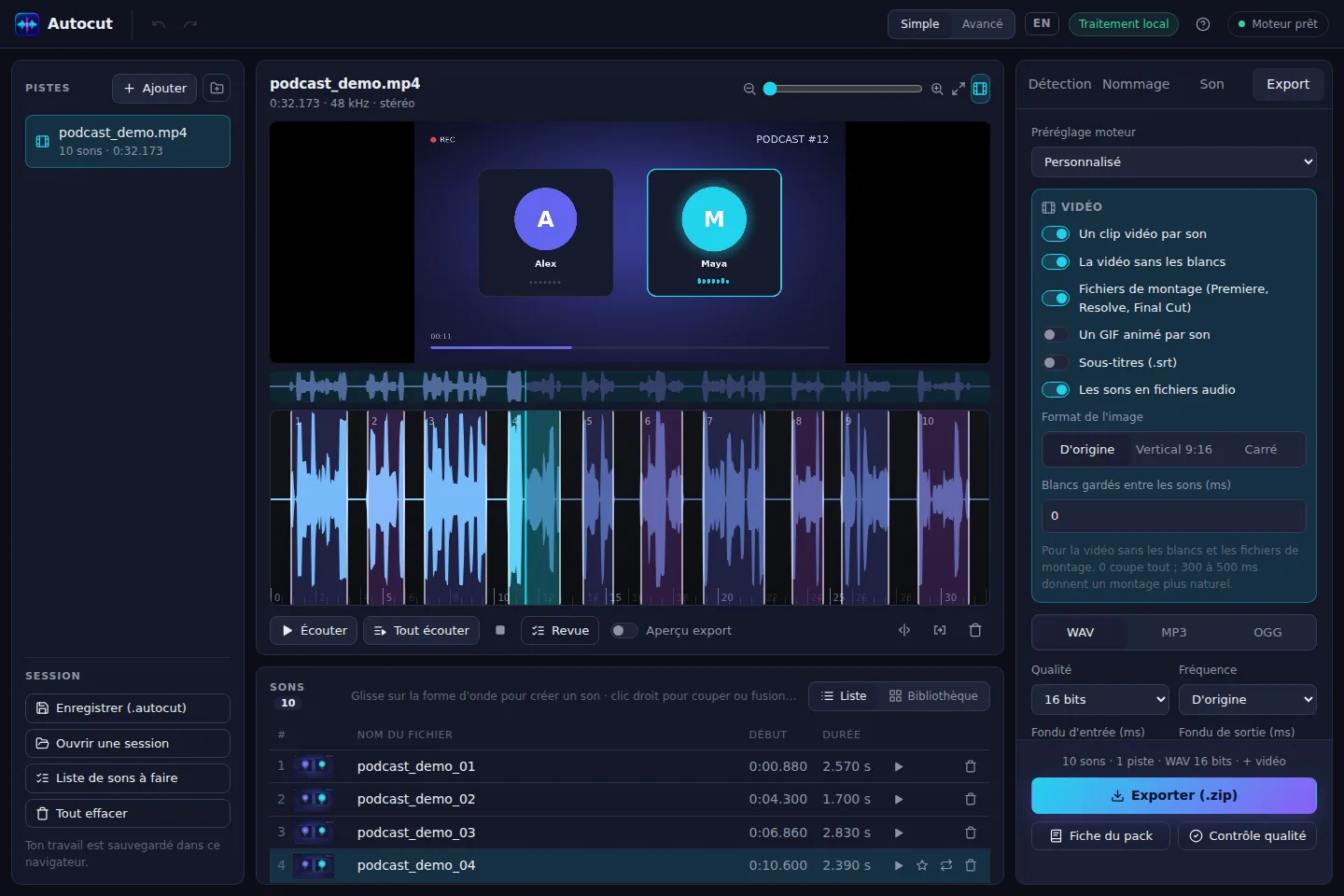Click the trash icon under the waveform
Image resolution: width=1344 pixels, height=896 pixels.
click(x=975, y=630)
